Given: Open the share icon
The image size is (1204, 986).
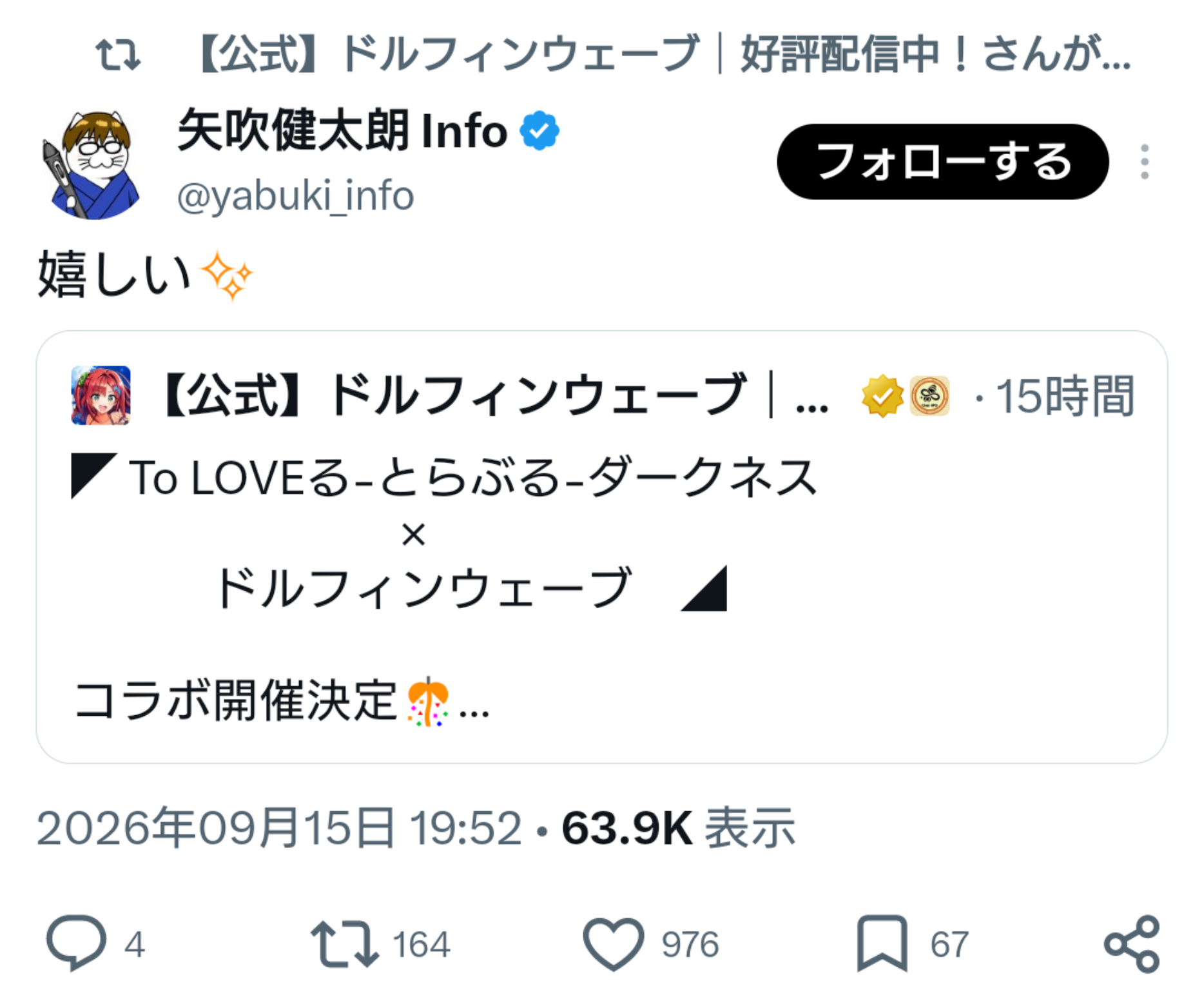Looking at the screenshot, I should point(1132,943).
